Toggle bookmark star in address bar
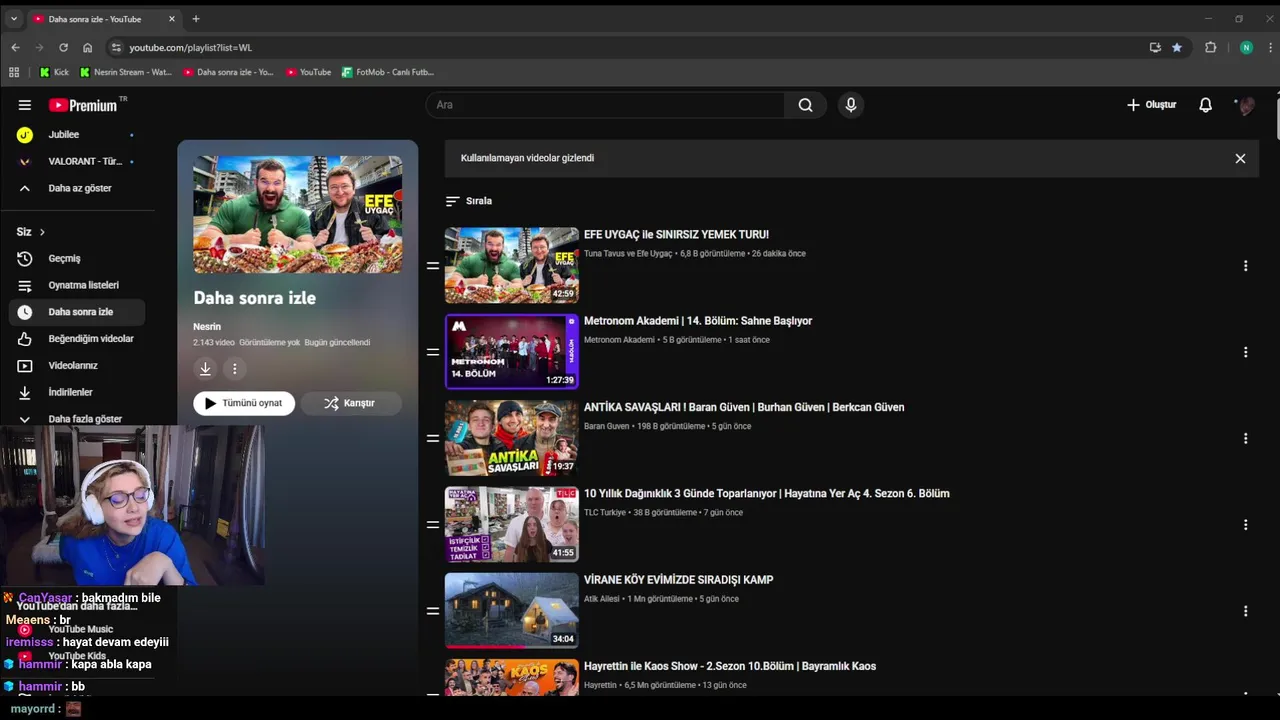The width and height of the screenshot is (1280, 720). point(1177,47)
